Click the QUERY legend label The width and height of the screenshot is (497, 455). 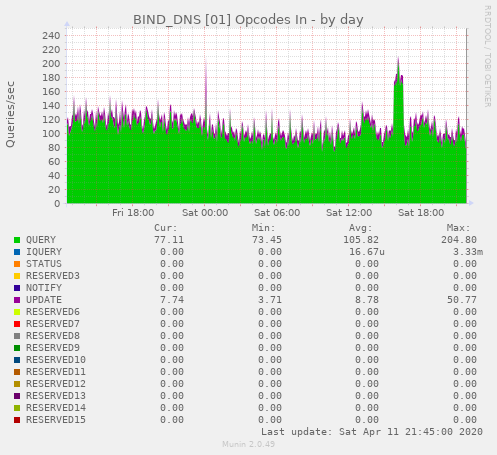coord(41,240)
